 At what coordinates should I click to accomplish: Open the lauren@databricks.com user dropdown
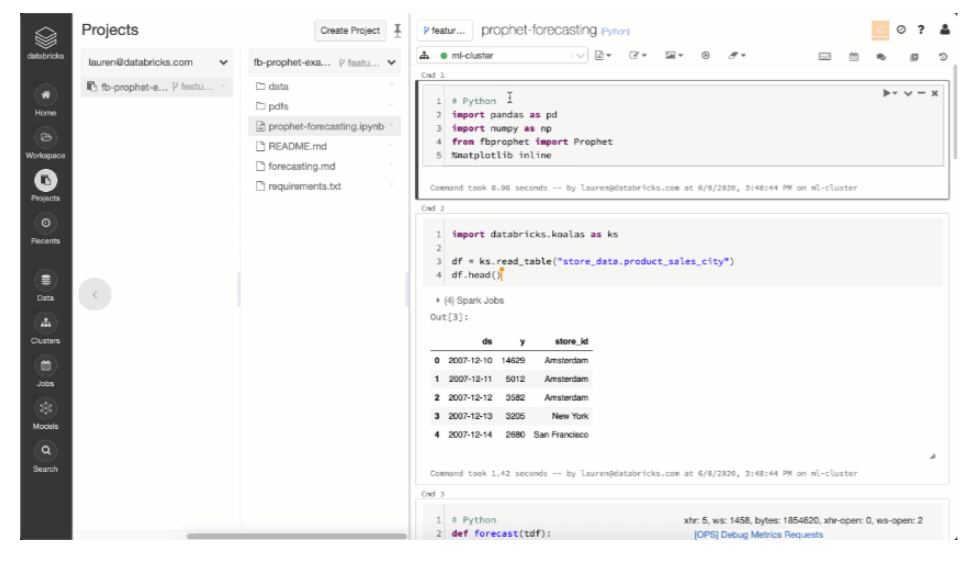coord(157,62)
